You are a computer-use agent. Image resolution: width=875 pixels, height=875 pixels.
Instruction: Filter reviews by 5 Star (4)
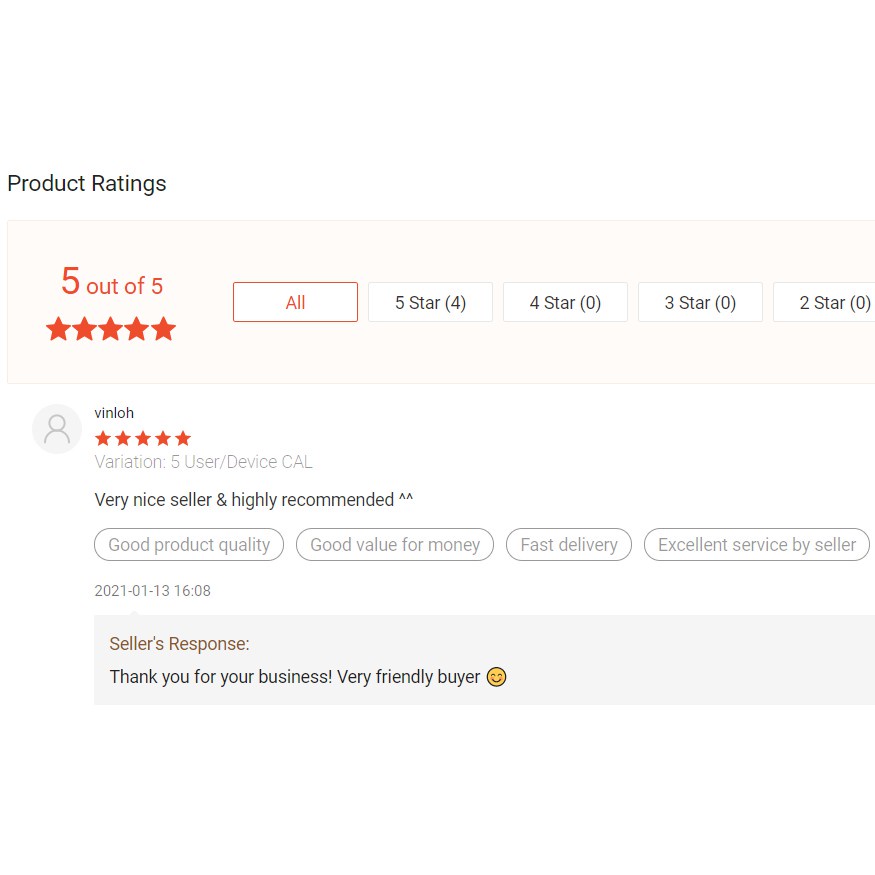point(430,302)
